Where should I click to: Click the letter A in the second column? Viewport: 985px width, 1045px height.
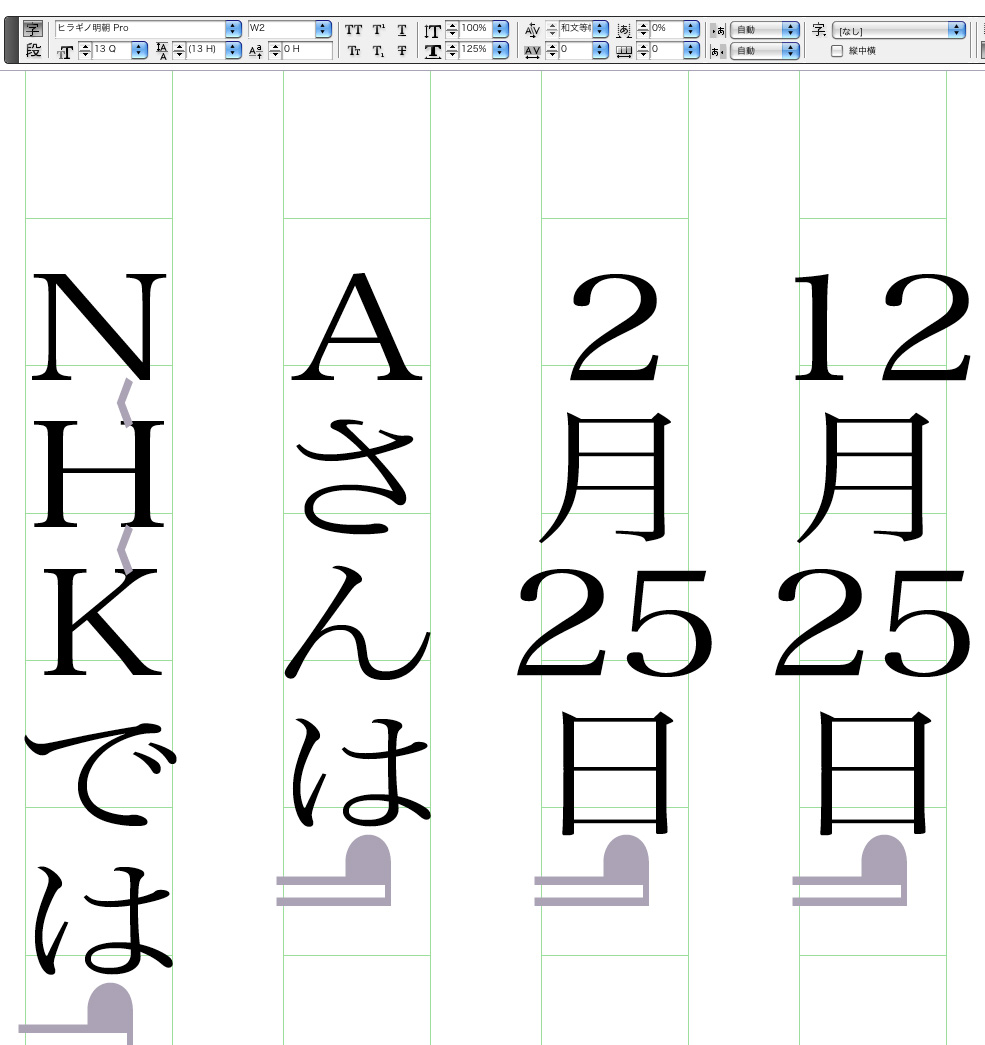click(357, 327)
